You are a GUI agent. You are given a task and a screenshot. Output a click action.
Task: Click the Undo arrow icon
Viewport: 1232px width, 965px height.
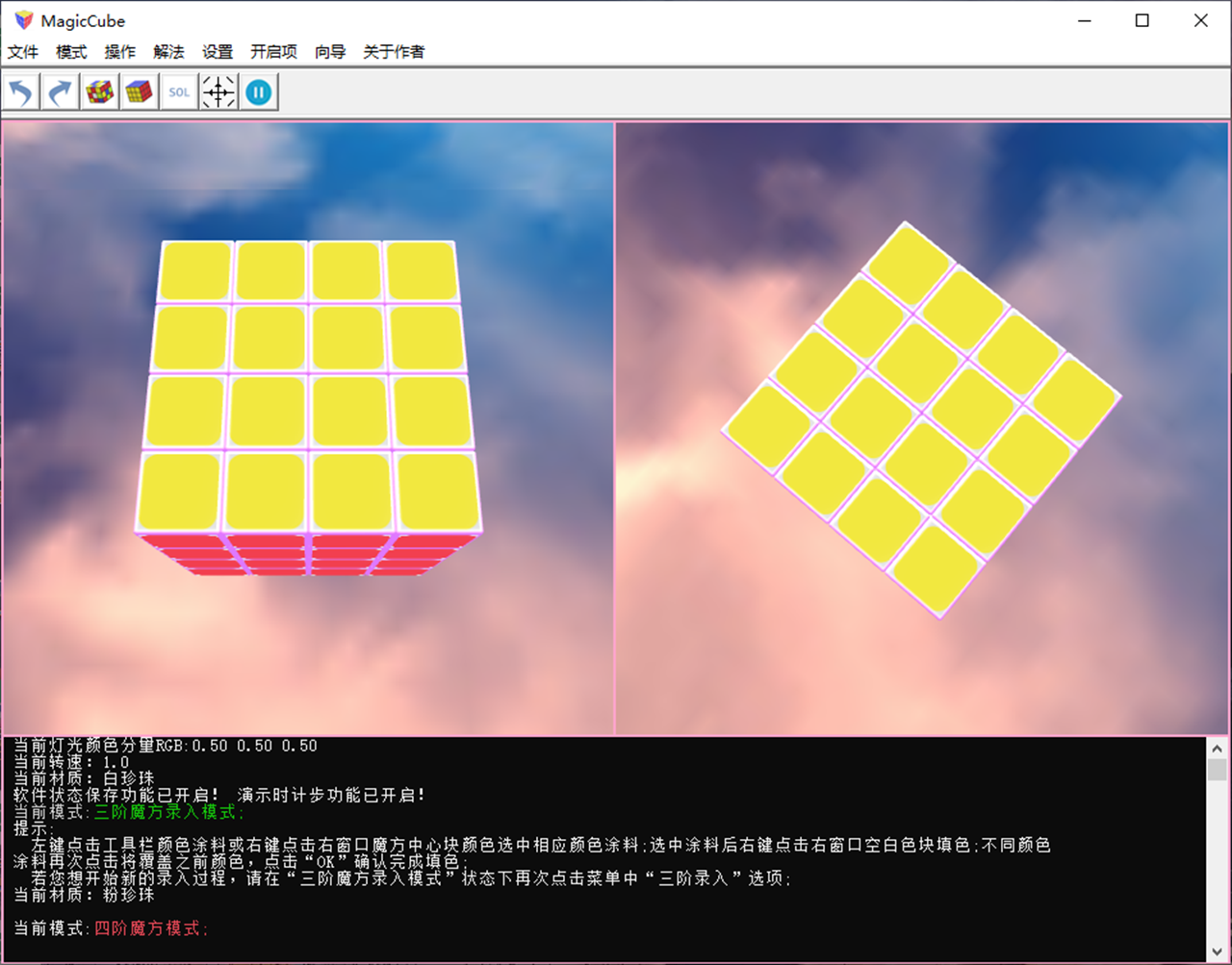(20, 91)
